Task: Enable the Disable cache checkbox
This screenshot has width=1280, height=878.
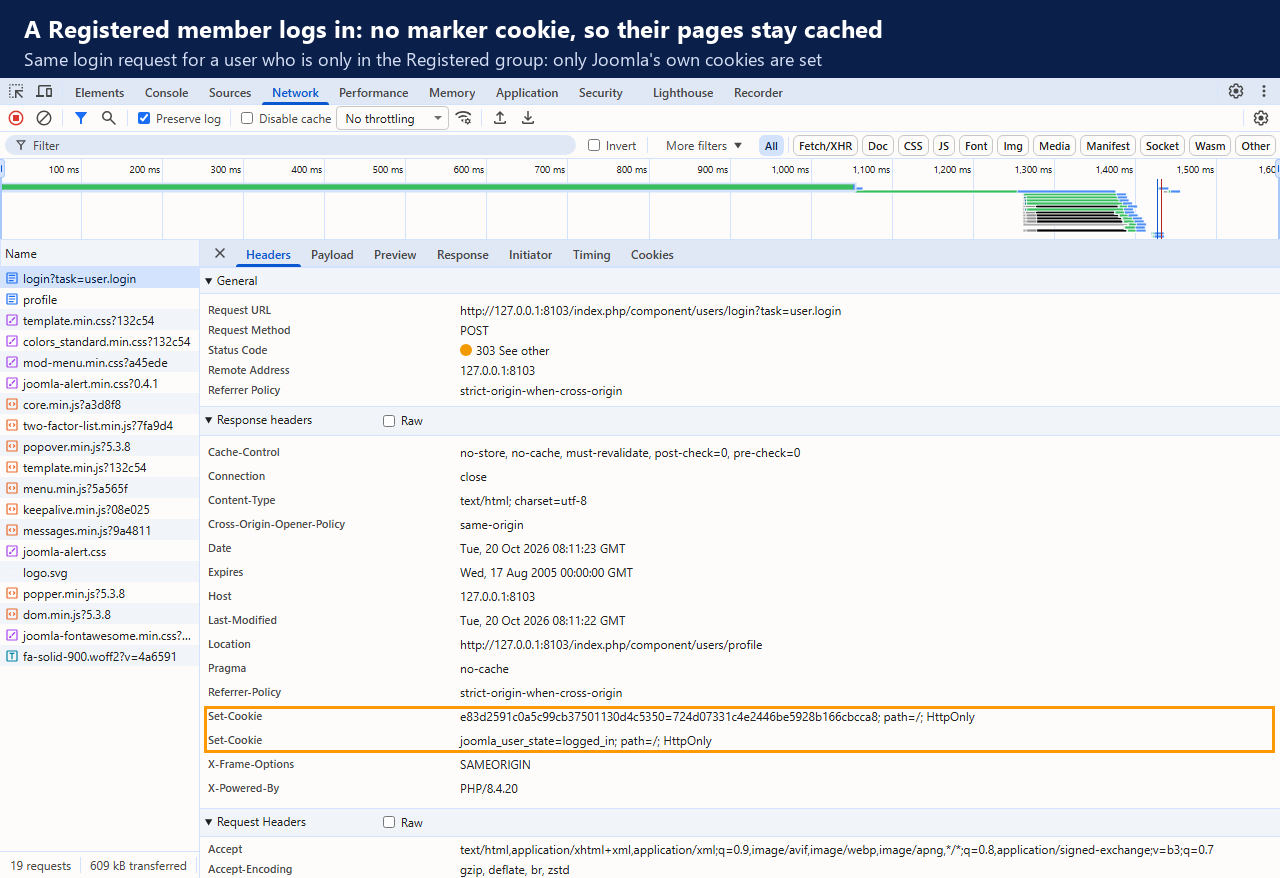Action: tap(247, 118)
